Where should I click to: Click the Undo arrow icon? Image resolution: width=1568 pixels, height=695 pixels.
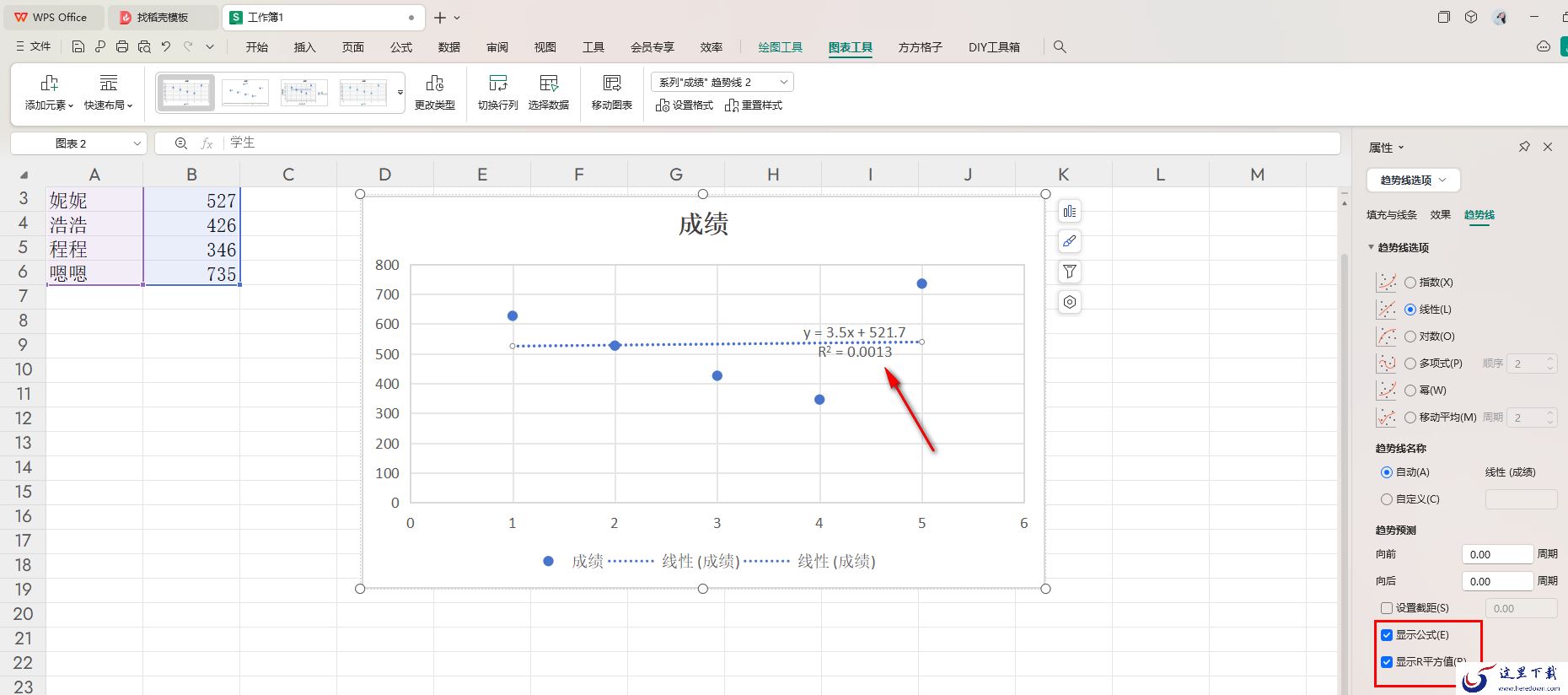click(166, 47)
